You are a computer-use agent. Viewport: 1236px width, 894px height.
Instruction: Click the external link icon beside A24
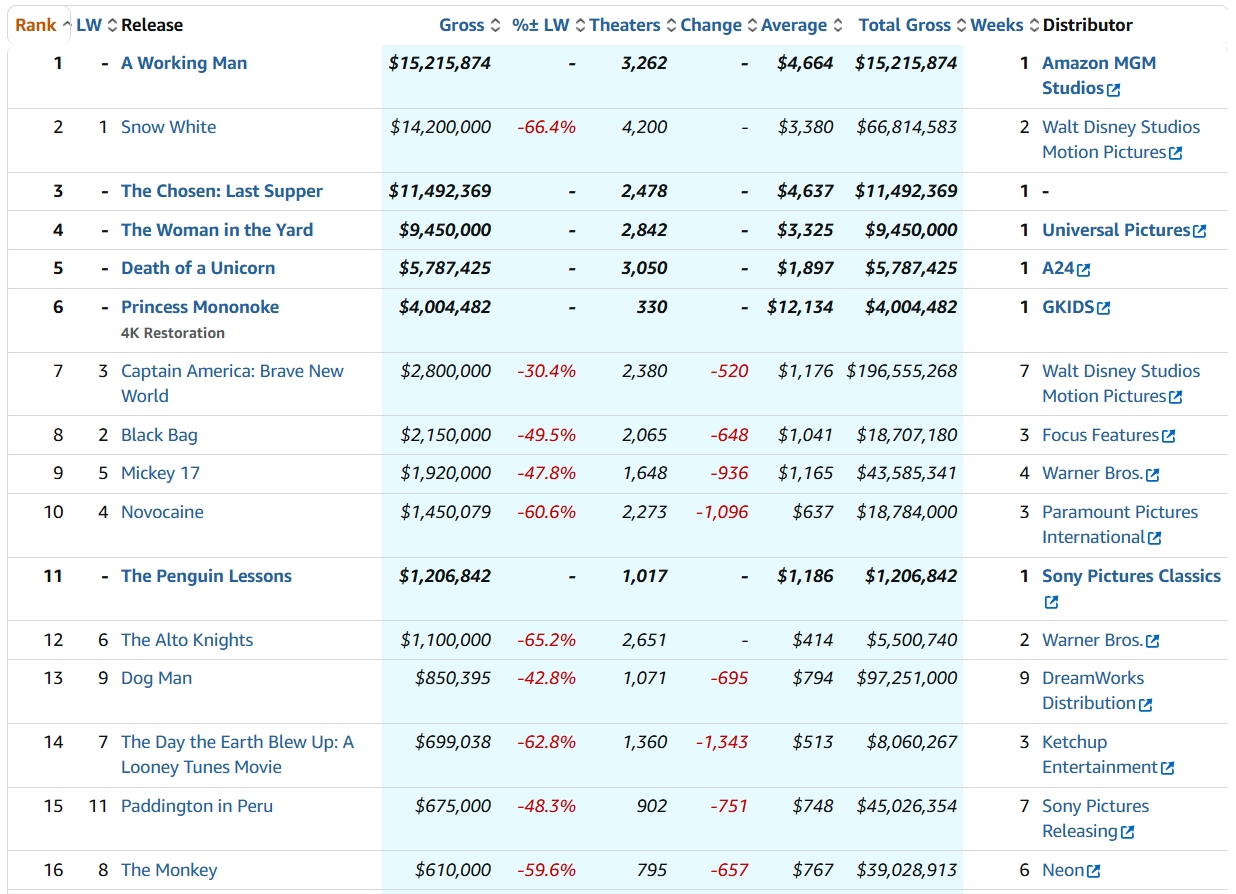[x=1084, y=269]
